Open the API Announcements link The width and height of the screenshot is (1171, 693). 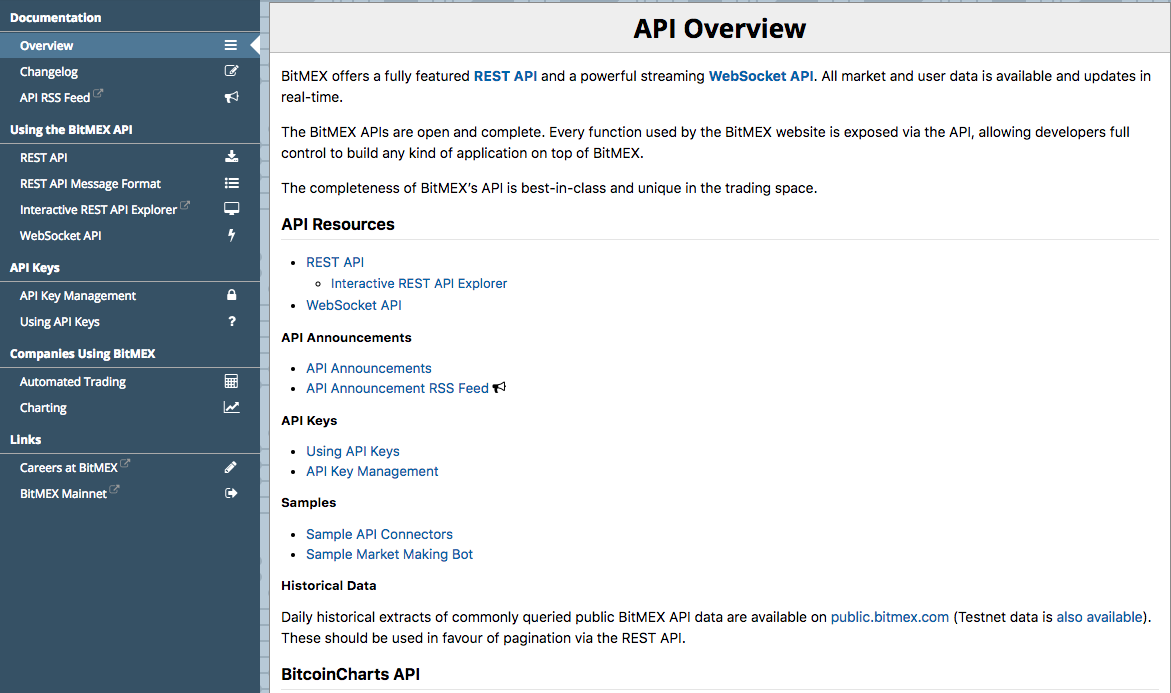click(368, 368)
